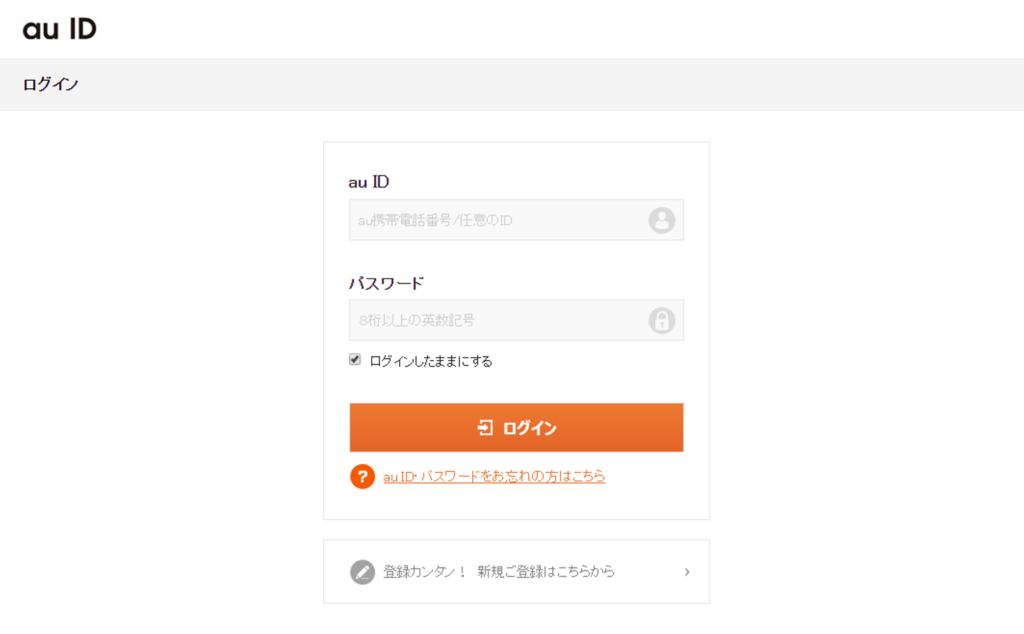Click the au ID field label
The height and width of the screenshot is (634, 1024).
point(369,182)
